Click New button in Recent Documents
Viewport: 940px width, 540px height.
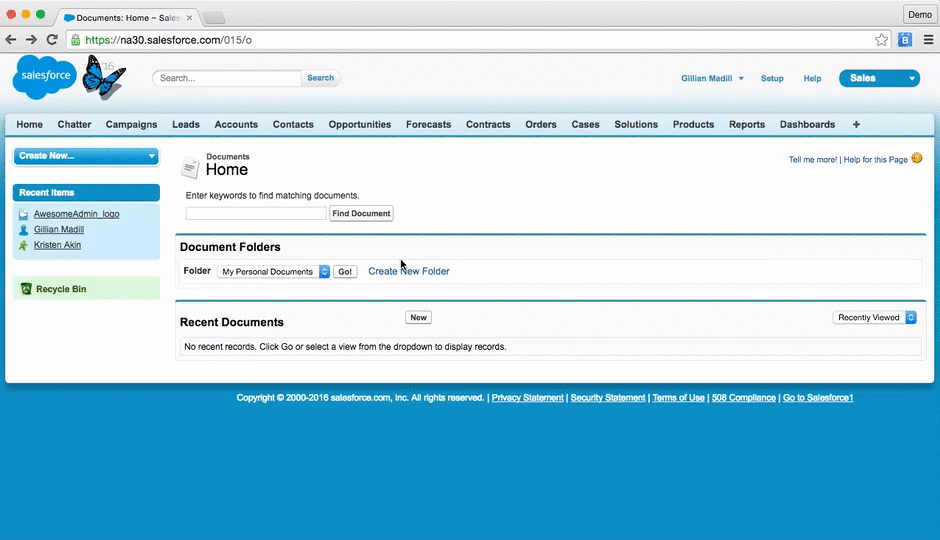pyautogui.click(x=418, y=318)
